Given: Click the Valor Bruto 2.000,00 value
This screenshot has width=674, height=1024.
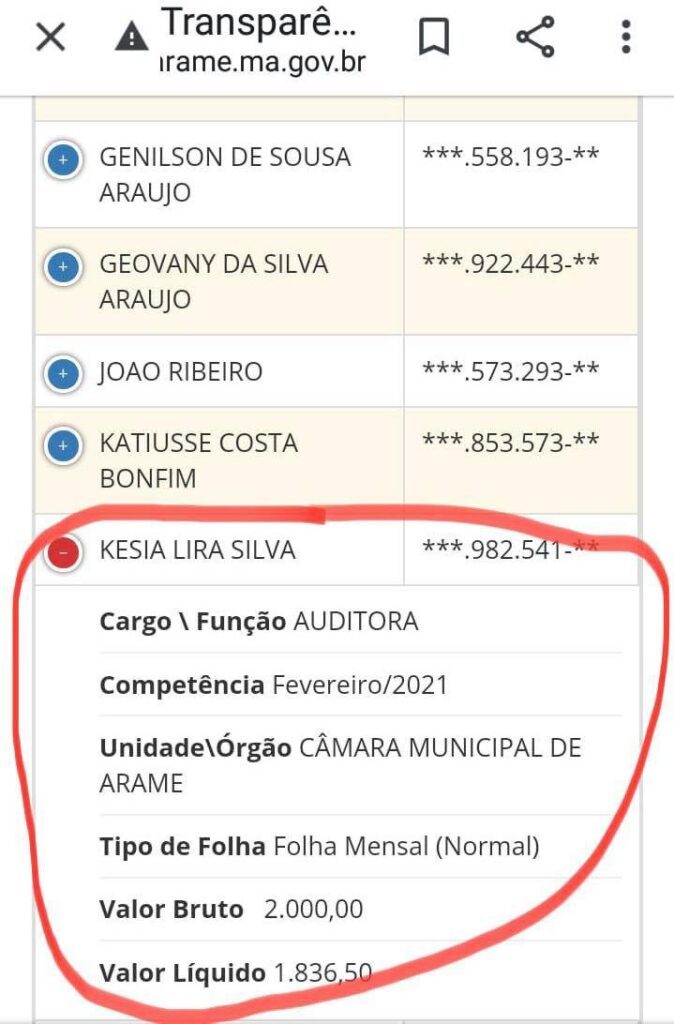Looking at the screenshot, I should (x=313, y=910).
